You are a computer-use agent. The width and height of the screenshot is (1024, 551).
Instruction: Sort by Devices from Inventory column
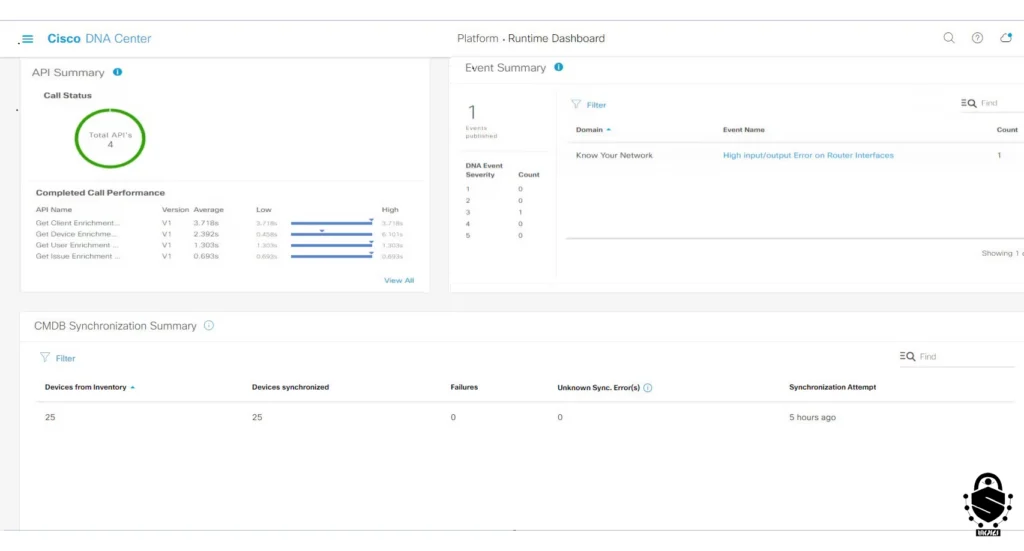point(86,387)
